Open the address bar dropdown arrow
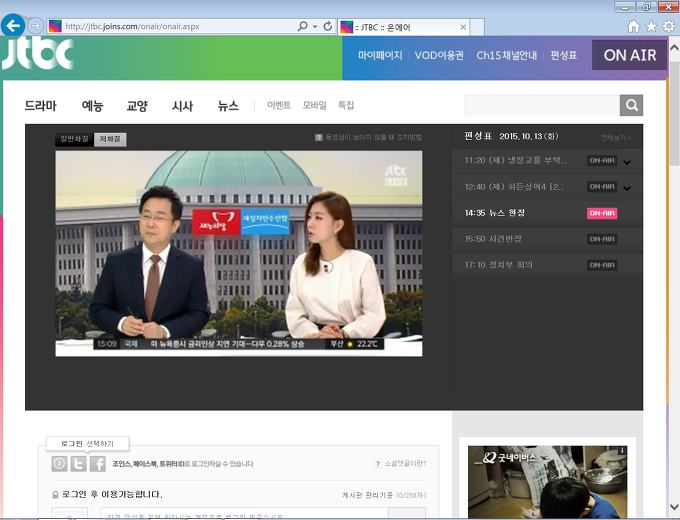The height and width of the screenshot is (520, 680). pyautogui.click(x=315, y=26)
